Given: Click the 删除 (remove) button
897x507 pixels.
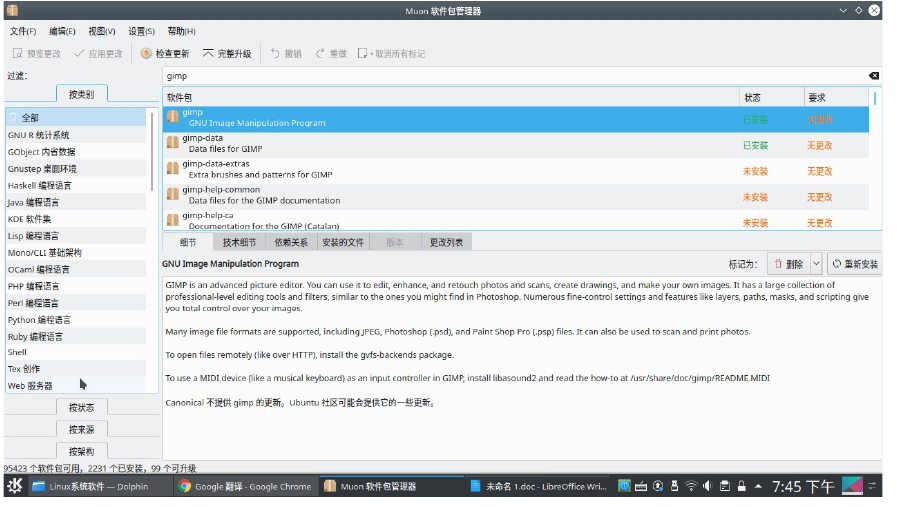Looking at the screenshot, I should pyautogui.click(x=789, y=264).
